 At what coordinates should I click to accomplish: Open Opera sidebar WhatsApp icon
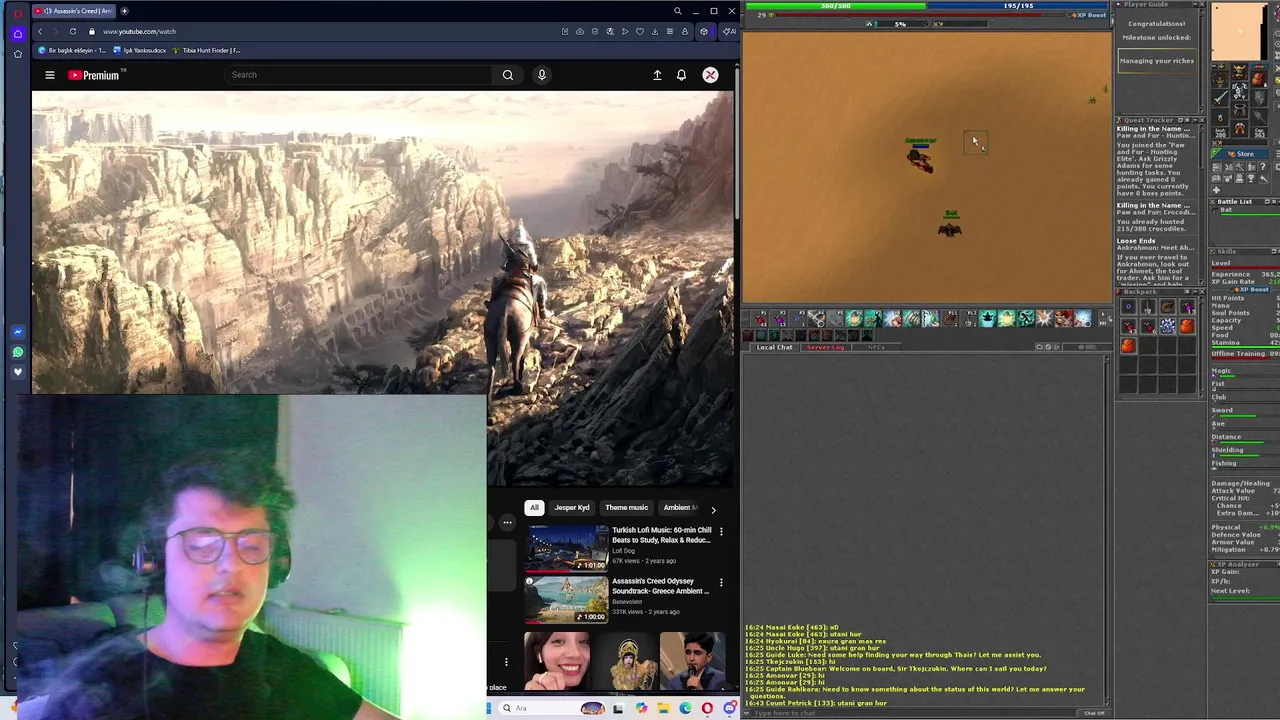coord(17,352)
